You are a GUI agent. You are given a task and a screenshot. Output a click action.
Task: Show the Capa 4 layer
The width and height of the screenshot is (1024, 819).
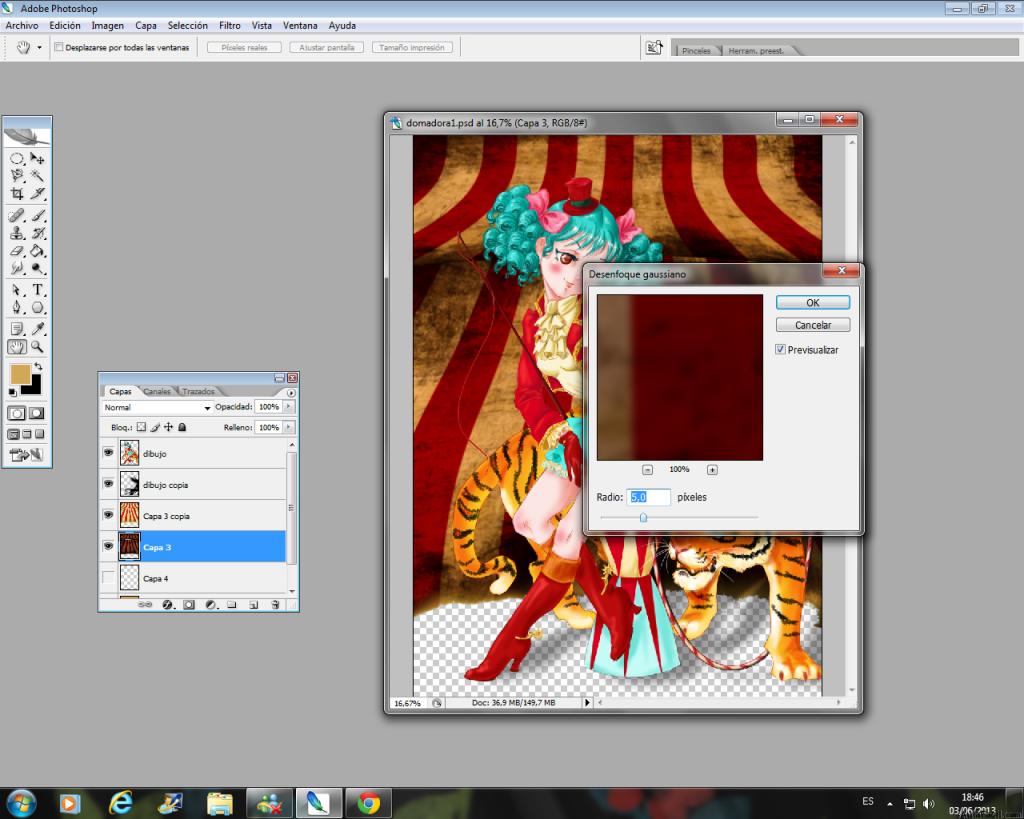coord(108,578)
